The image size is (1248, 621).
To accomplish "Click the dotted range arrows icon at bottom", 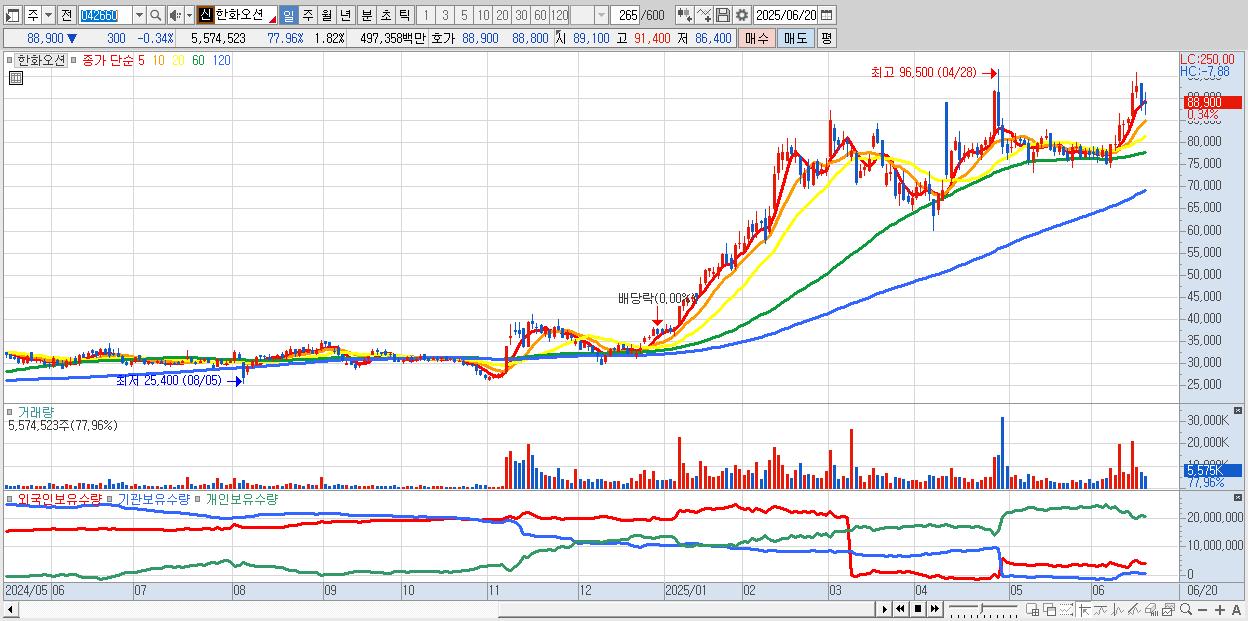I will 1066,609.
